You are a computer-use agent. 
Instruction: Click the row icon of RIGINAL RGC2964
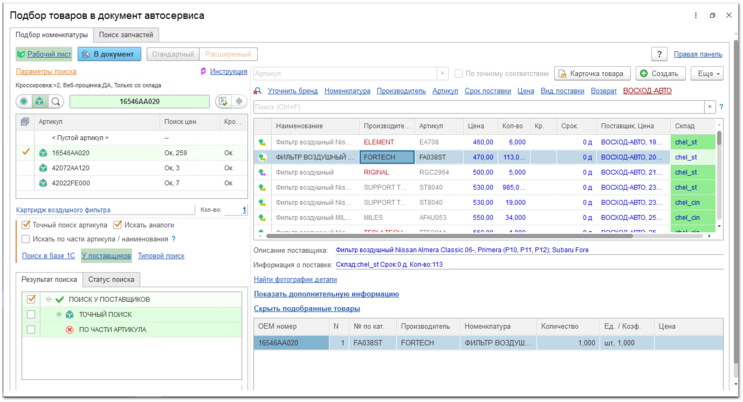tap(262, 173)
